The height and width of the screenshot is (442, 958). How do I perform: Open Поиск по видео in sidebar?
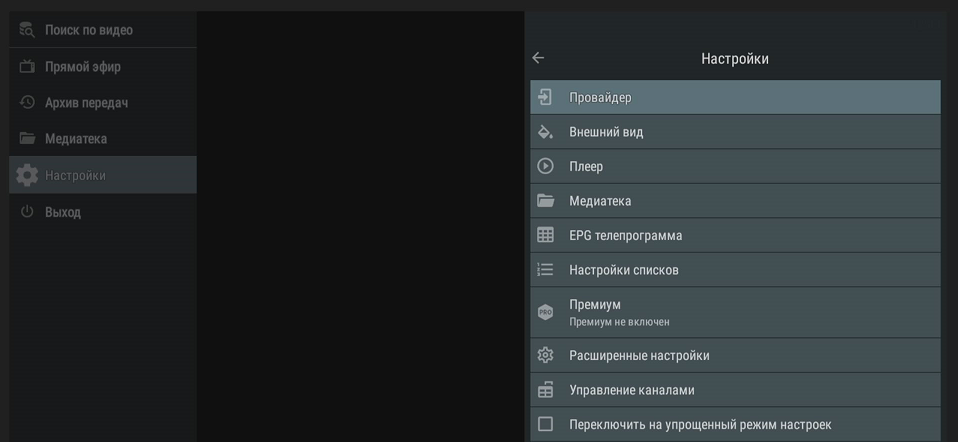88,30
